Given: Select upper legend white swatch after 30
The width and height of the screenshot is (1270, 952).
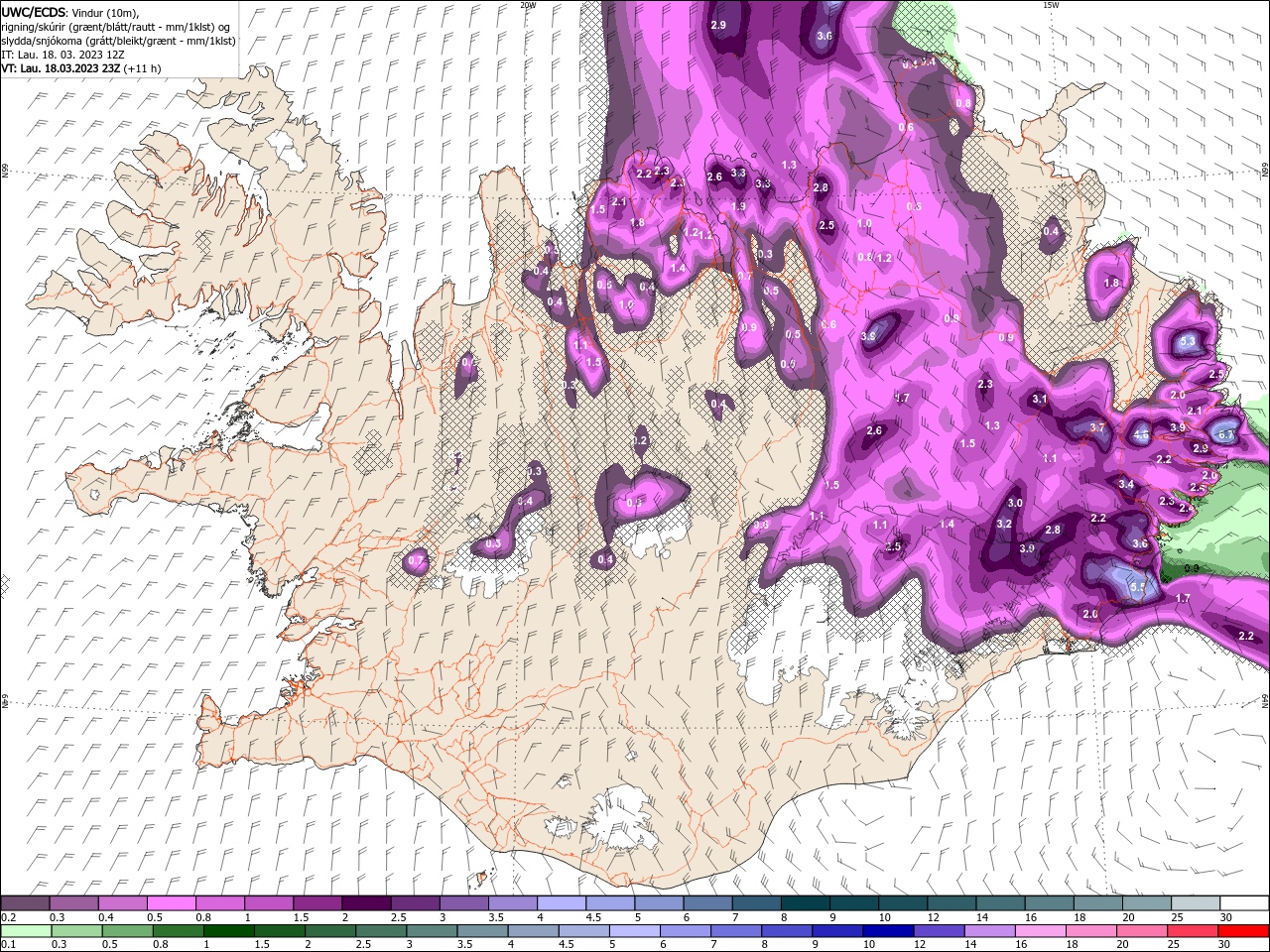Looking at the screenshot, I should (x=1245, y=904).
